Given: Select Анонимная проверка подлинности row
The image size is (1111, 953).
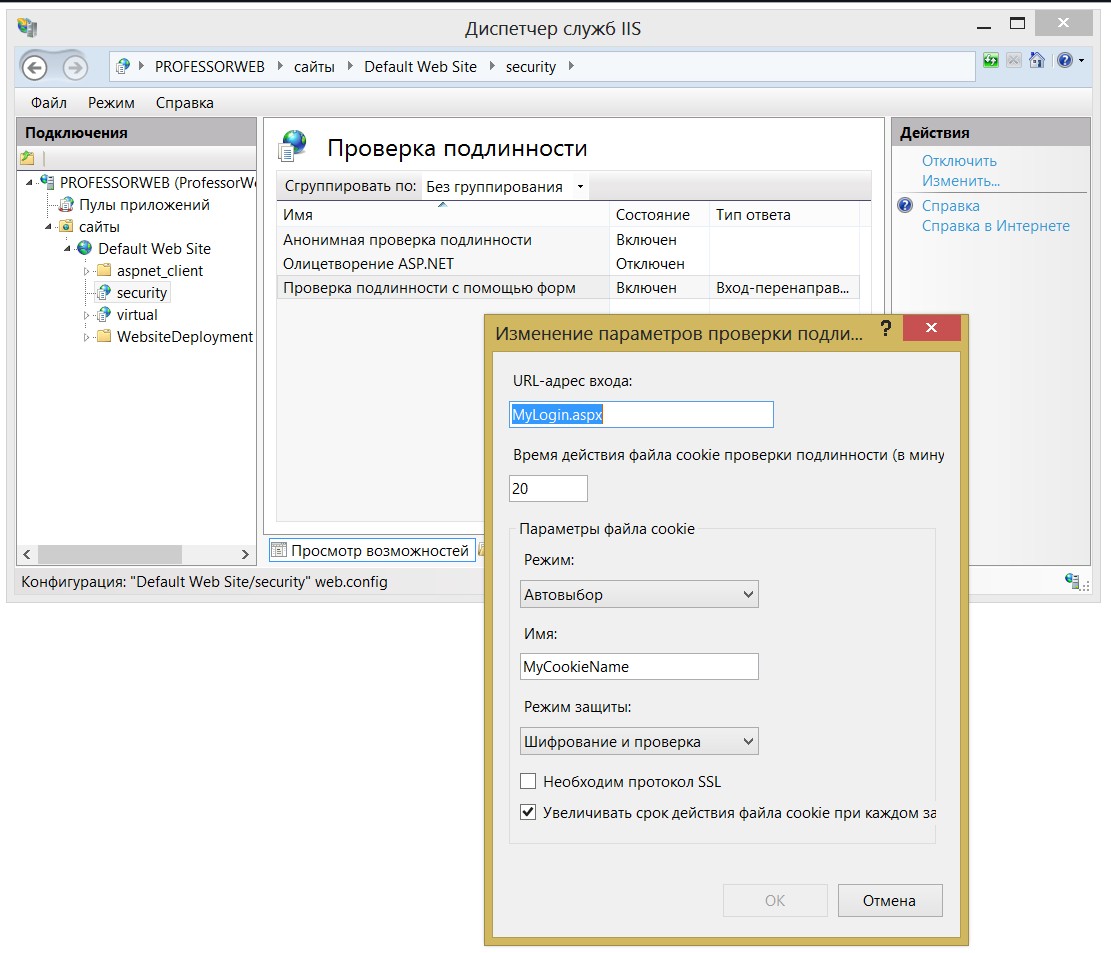Looking at the screenshot, I should (568, 239).
